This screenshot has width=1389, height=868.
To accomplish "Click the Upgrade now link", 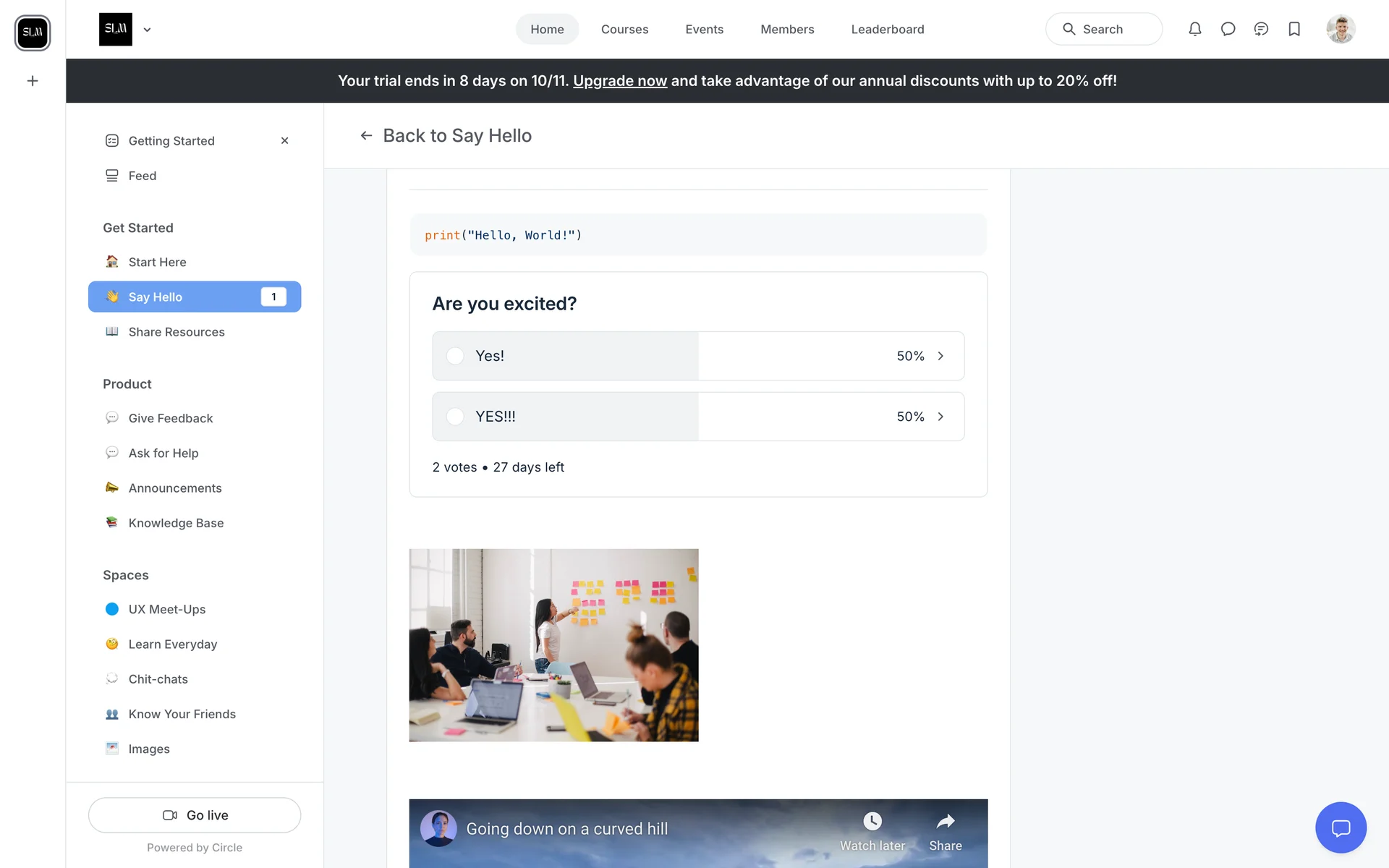I will (x=619, y=81).
